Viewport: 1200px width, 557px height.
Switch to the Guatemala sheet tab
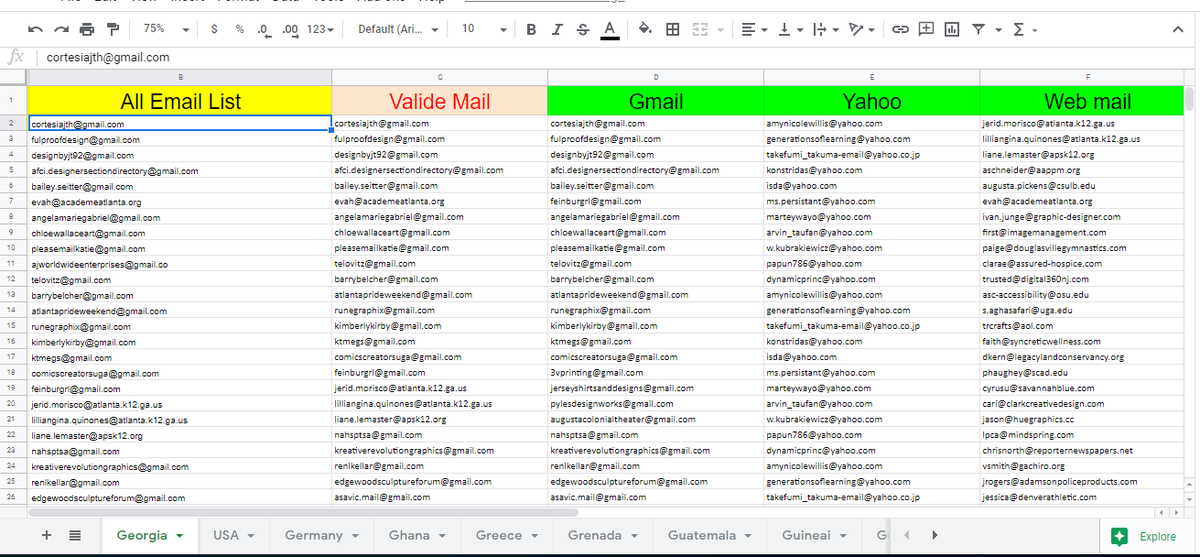pos(702,535)
